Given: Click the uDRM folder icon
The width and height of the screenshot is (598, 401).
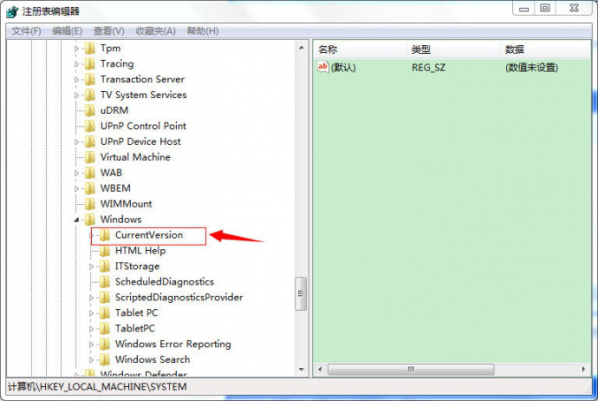Looking at the screenshot, I should click(x=90, y=111).
